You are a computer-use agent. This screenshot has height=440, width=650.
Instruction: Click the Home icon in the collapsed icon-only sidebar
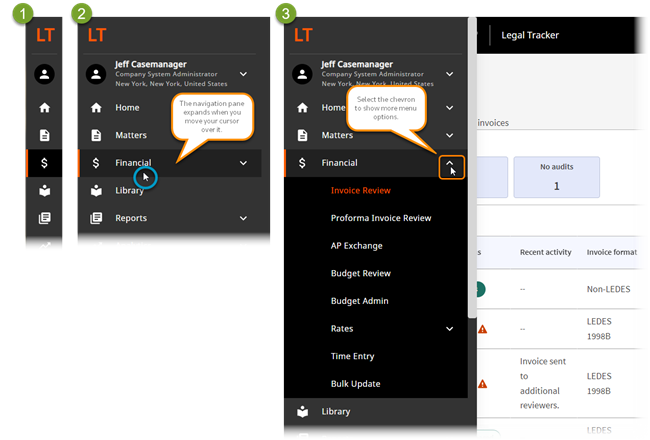[x=44, y=108]
